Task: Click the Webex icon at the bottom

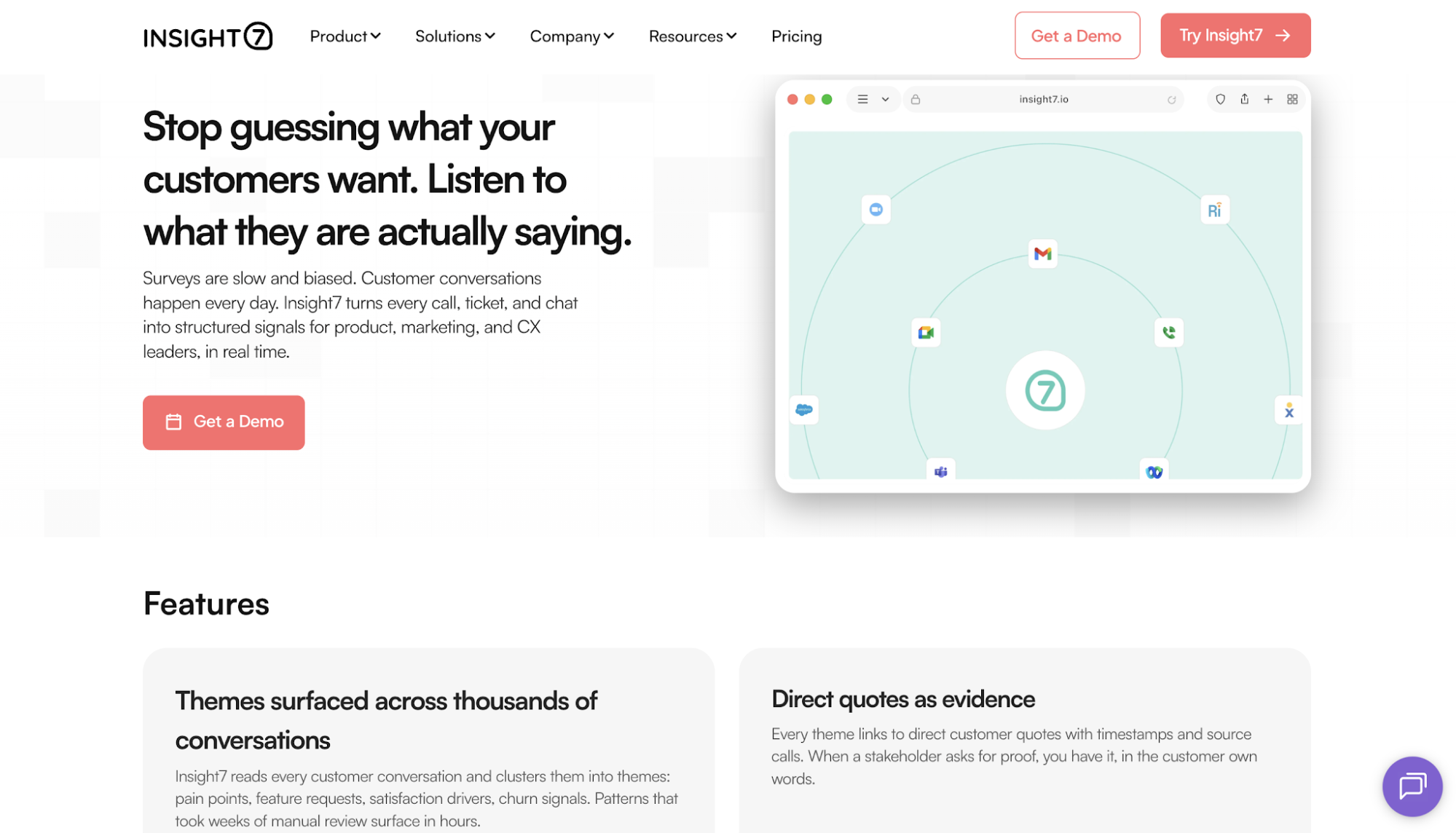Action: coord(1154,470)
